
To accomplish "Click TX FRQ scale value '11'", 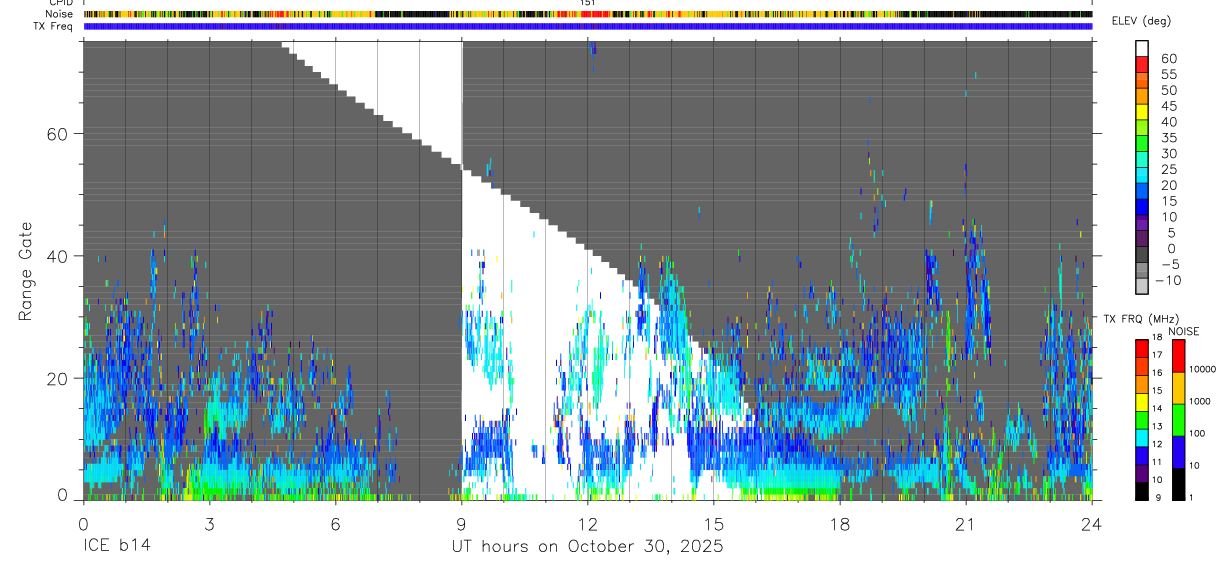I will (x=1157, y=462).
